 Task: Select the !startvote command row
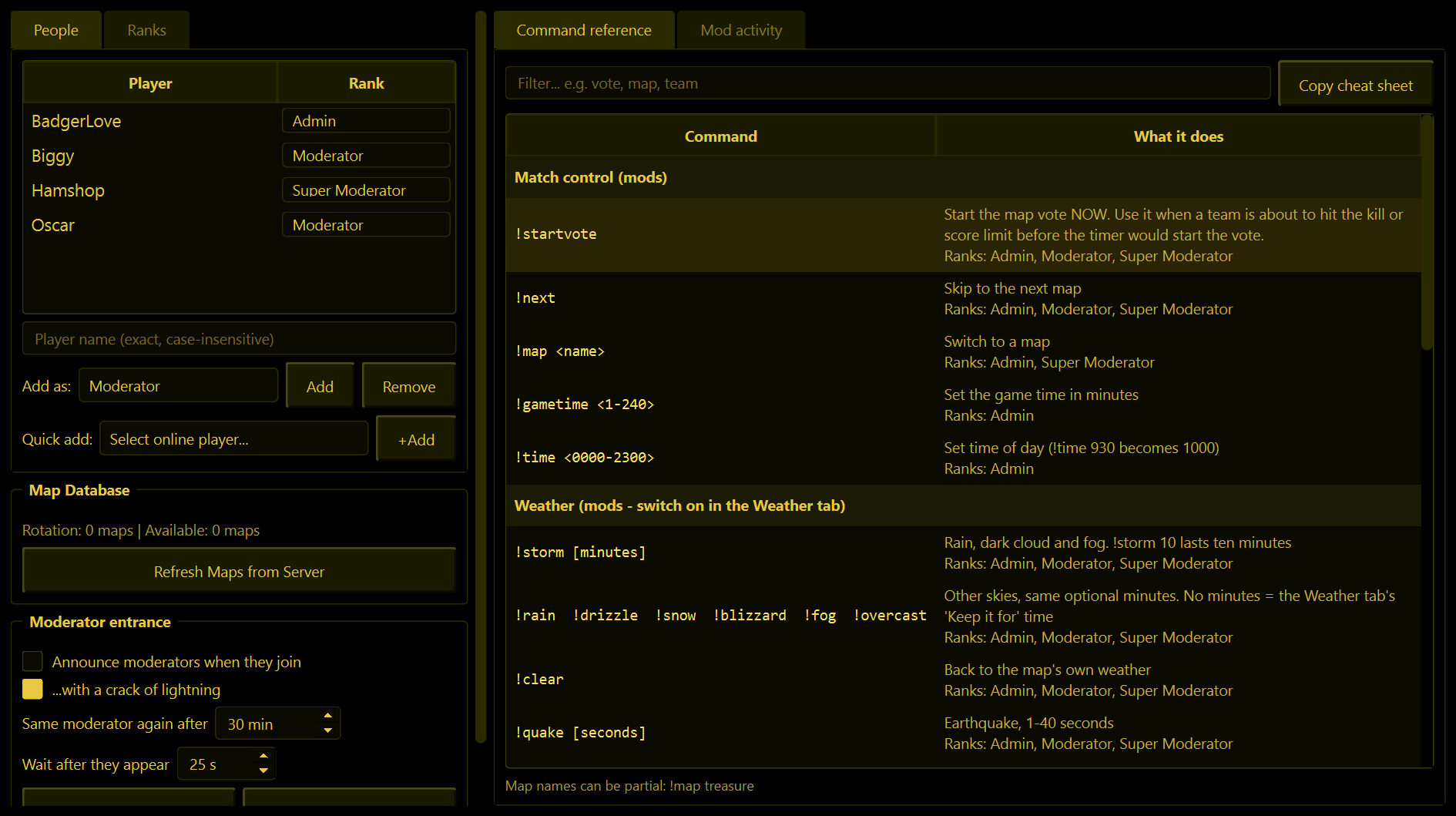[964, 235]
